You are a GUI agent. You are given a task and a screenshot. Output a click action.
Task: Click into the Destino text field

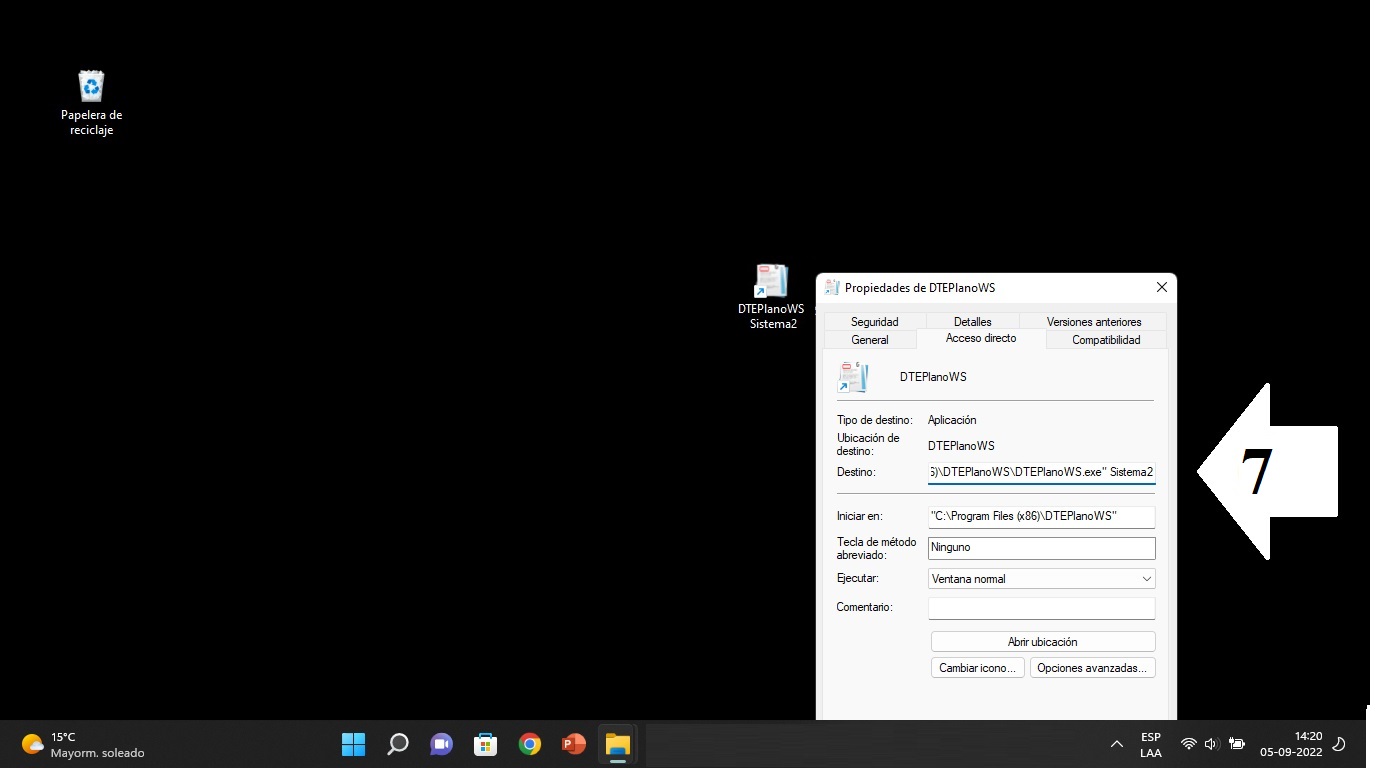pyautogui.click(x=1041, y=472)
